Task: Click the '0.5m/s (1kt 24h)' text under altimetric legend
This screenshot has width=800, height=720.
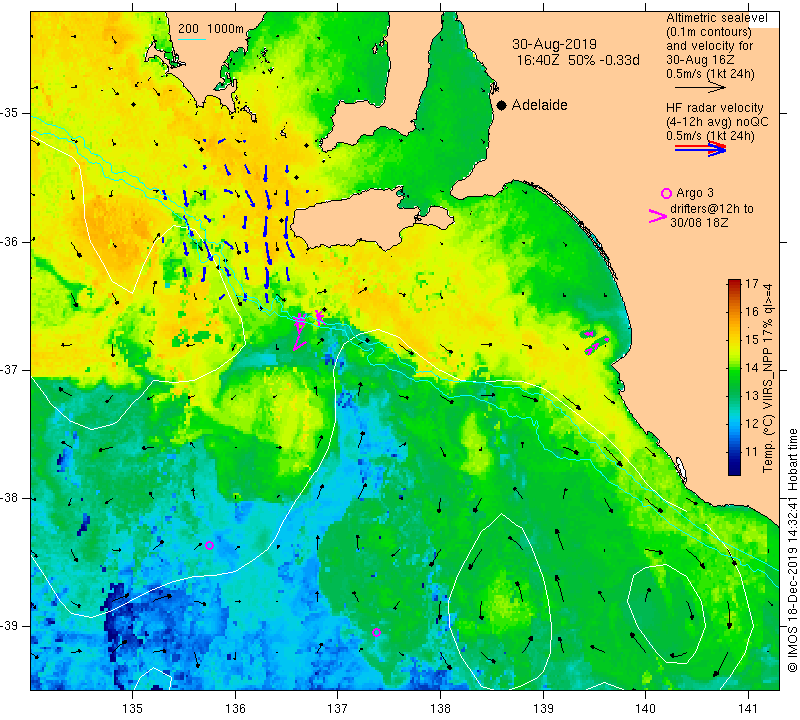Action: [710, 74]
